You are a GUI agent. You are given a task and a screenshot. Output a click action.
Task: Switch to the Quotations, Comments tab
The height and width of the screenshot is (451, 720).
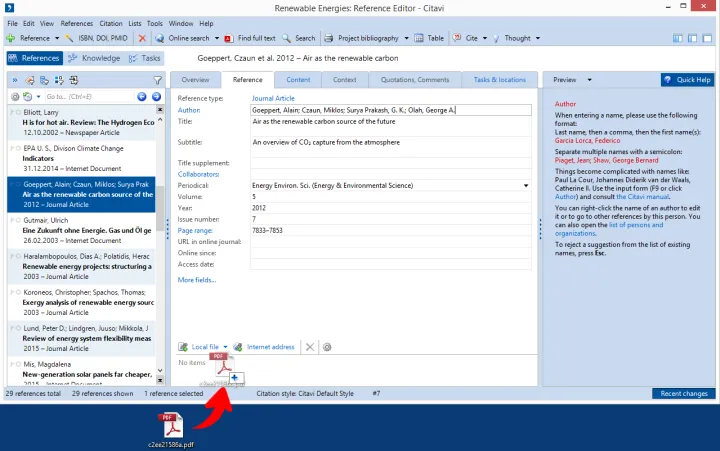415,80
